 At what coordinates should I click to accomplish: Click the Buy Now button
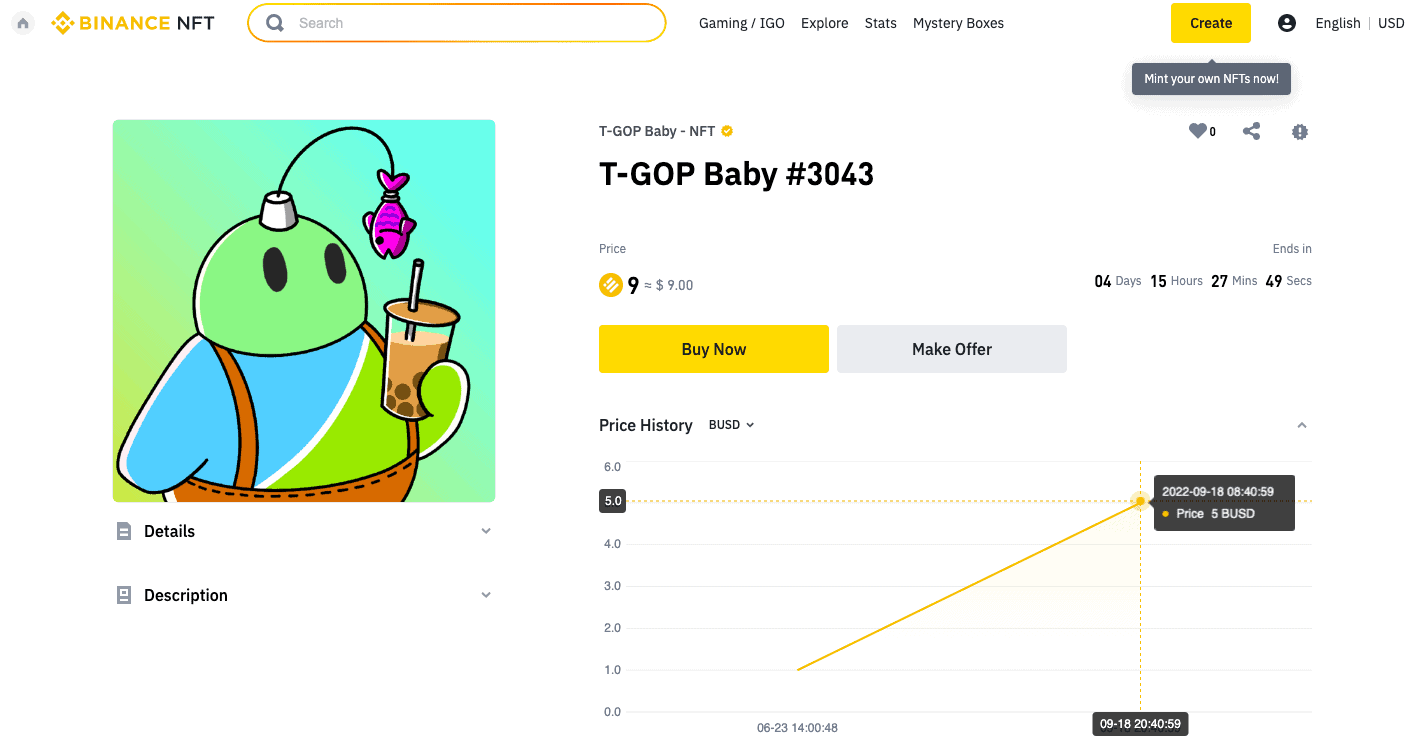[714, 349]
